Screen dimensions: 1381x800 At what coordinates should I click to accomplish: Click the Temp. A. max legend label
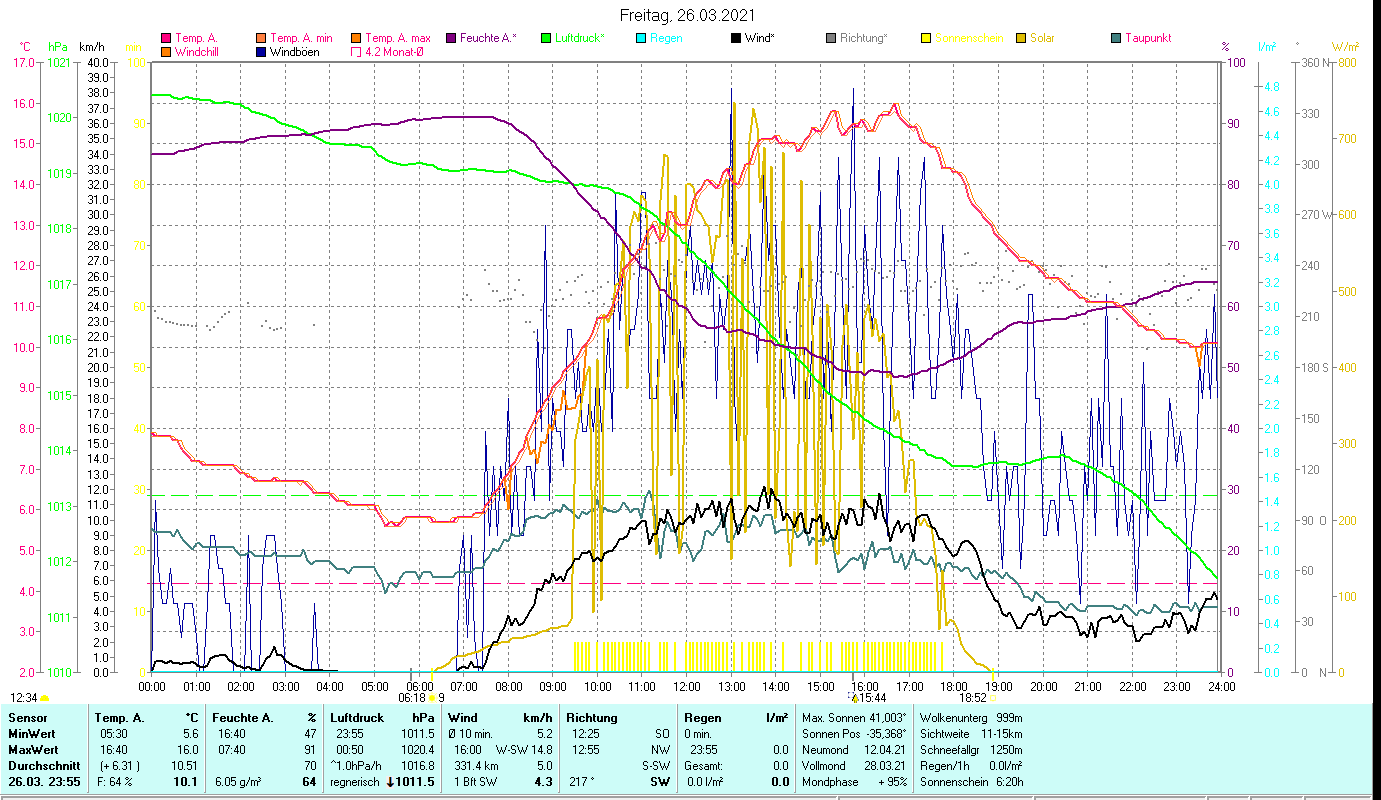pyautogui.click(x=397, y=38)
